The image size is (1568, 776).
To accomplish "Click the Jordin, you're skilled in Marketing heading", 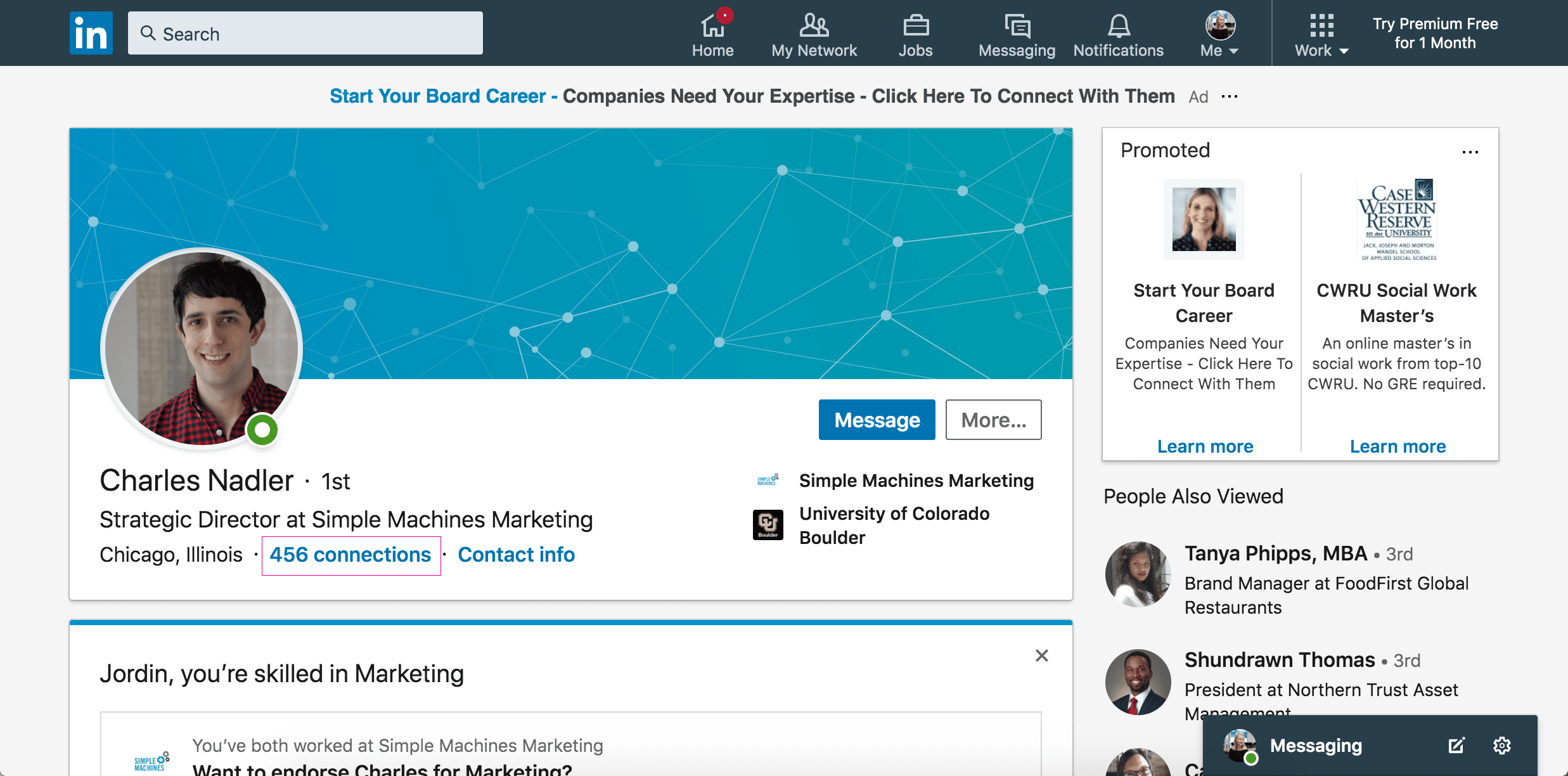I will [281, 673].
